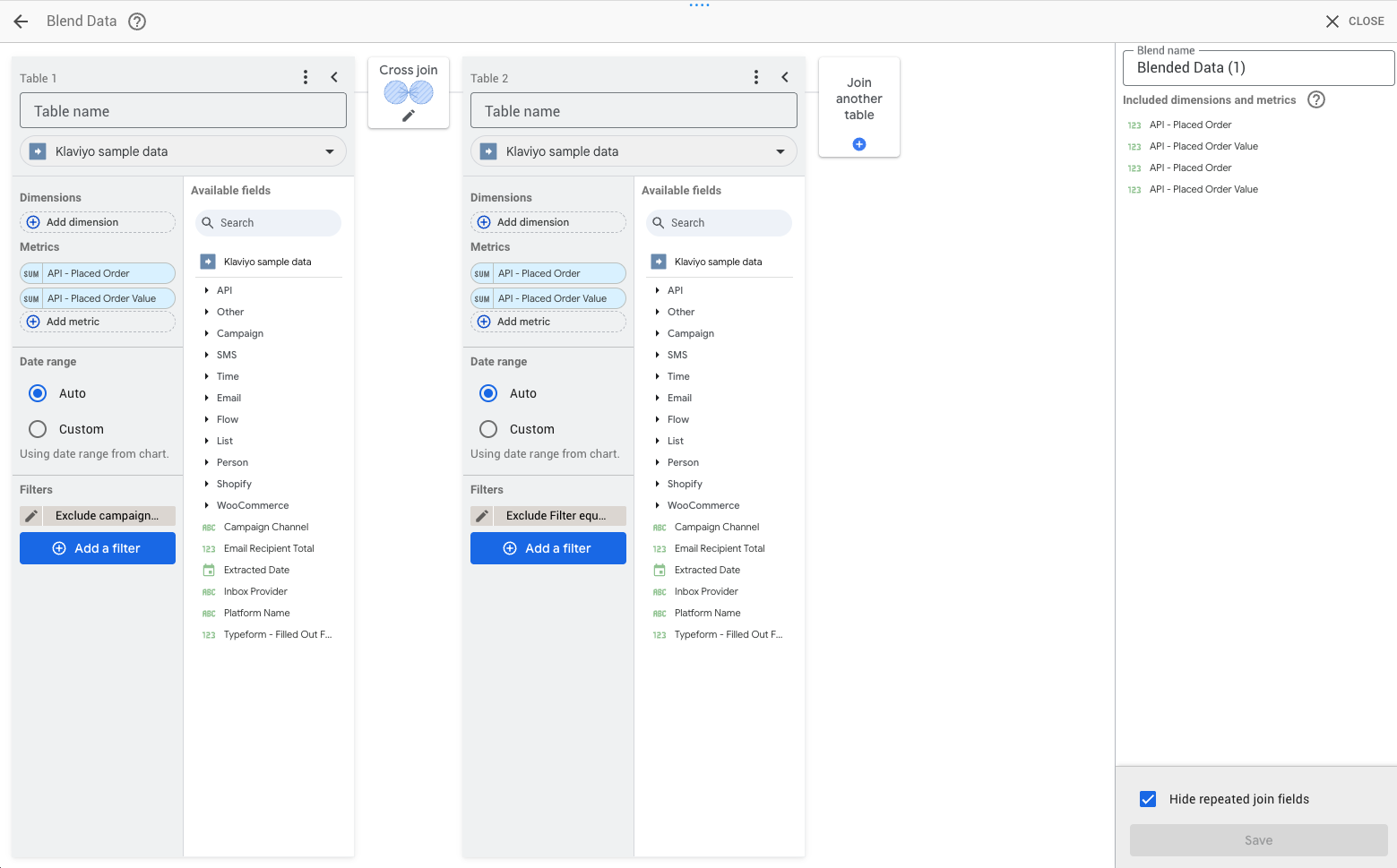Viewport: 1397px width, 868px height.
Task: Select Custom date range in Table 1
Action: pyautogui.click(x=38, y=429)
